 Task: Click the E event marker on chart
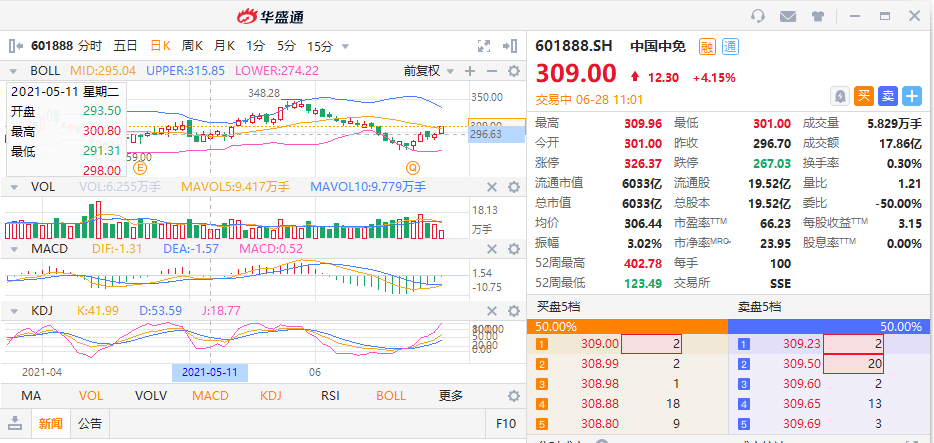pyautogui.click(x=141, y=167)
